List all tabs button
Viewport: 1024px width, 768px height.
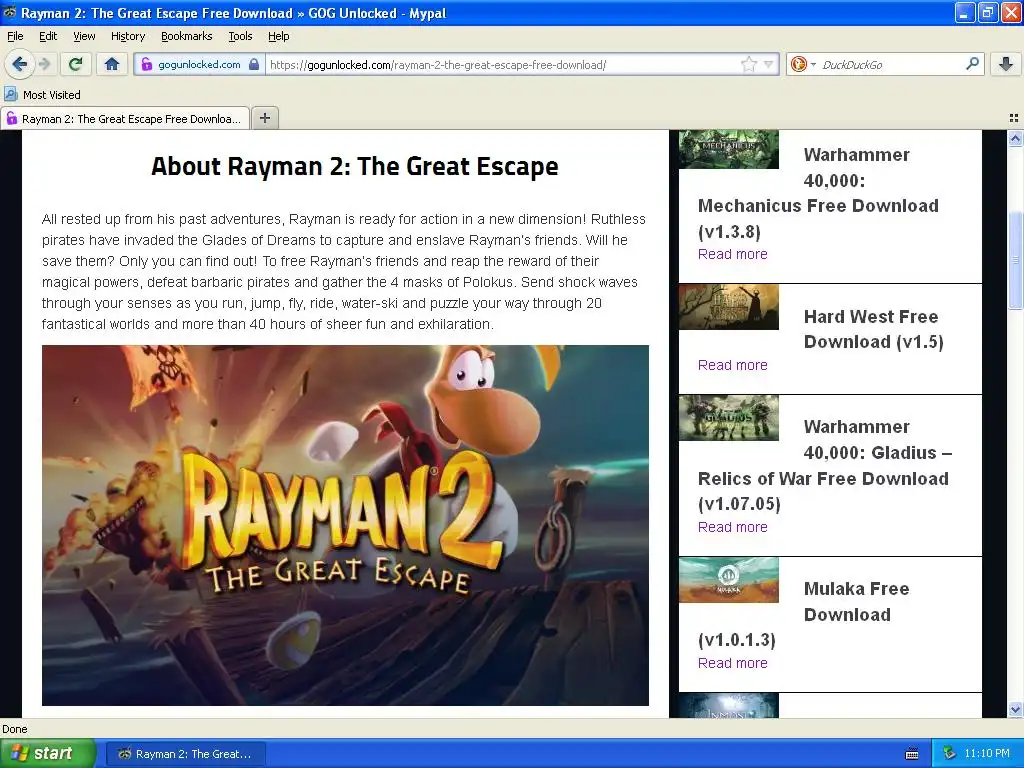(x=1014, y=118)
